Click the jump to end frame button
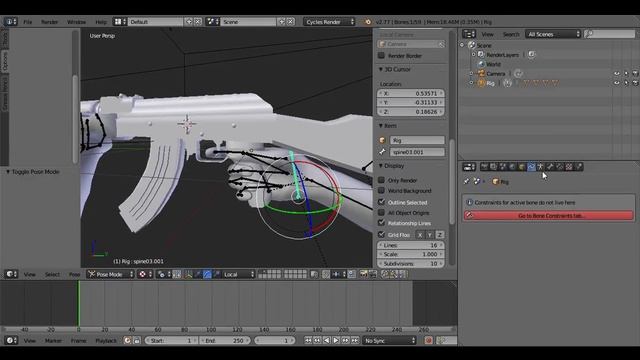 pyautogui.click(x=355, y=340)
